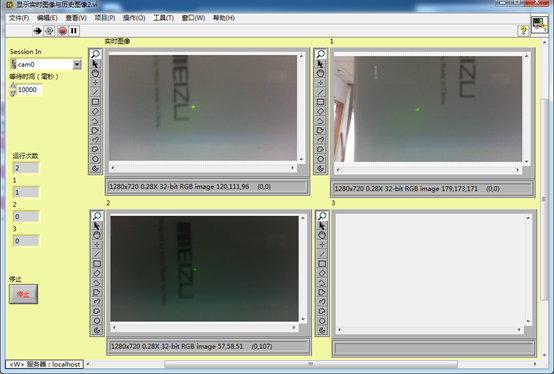Open the 工具(T) menu
This screenshot has width=554, height=374.
tap(163, 18)
